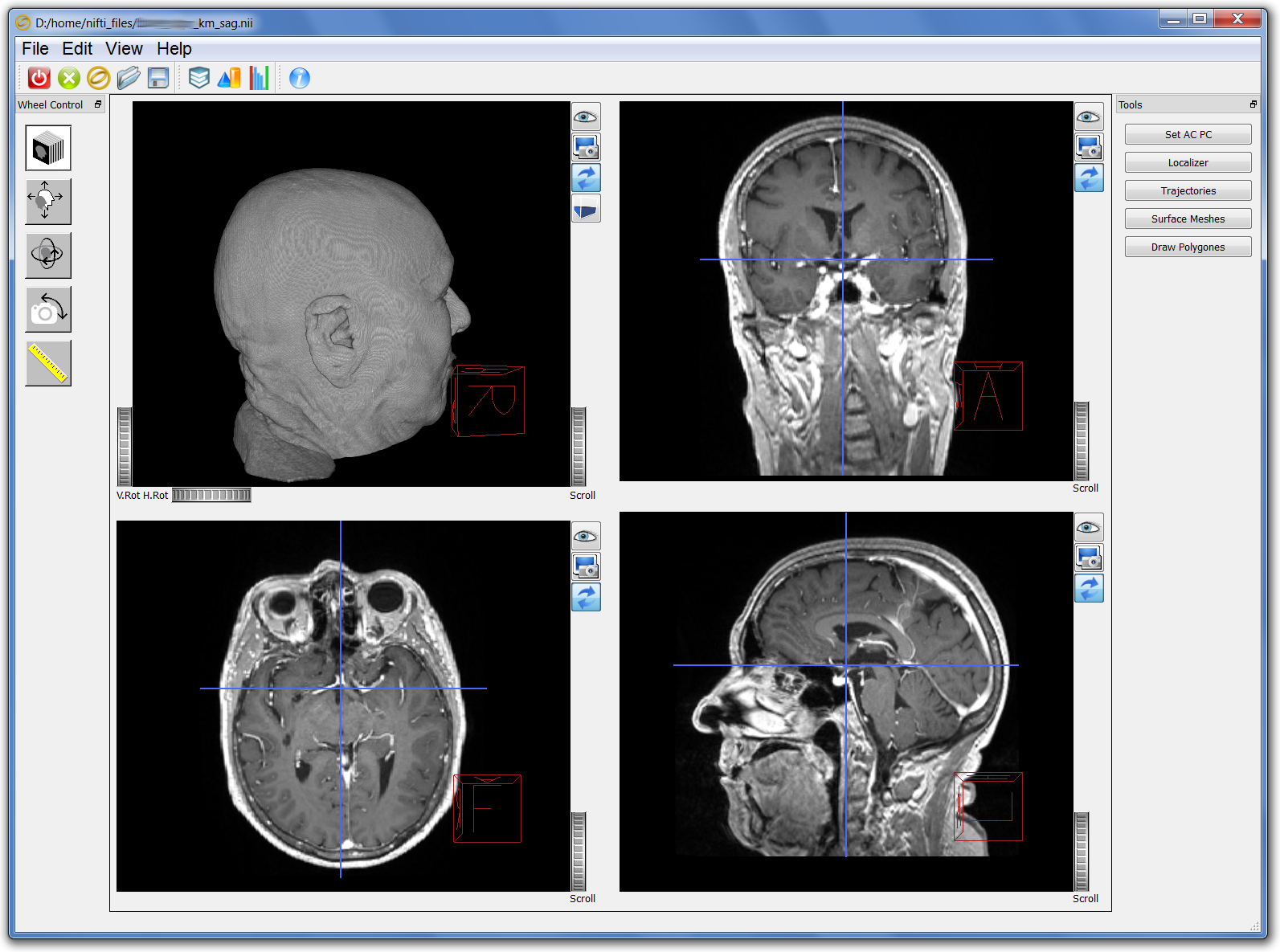The width and height of the screenshot is (1280, 952).
Task: Select the slice cube wheel control tool
Action: (x=48, y=149)
